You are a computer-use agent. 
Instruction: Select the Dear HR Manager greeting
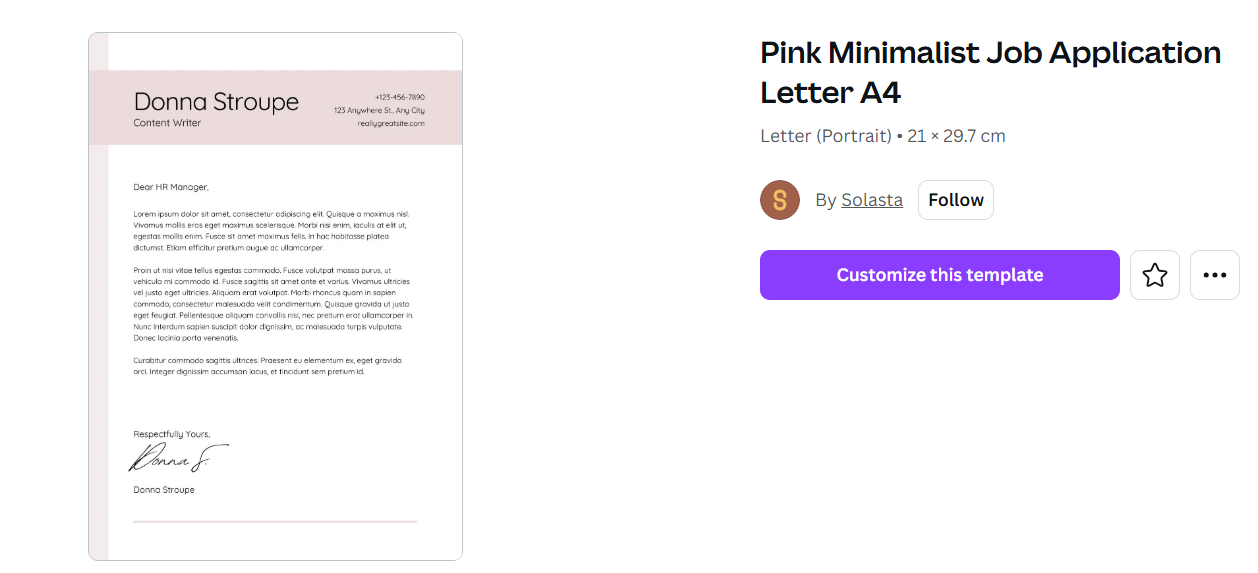(171, 187)
